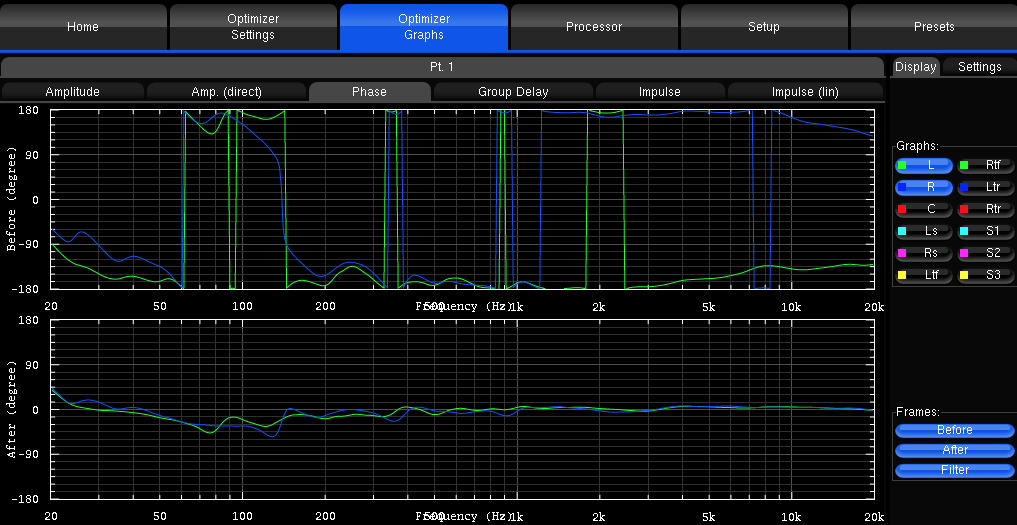Go to the Presets tab

pyautogui.click(x=933, y=27)
